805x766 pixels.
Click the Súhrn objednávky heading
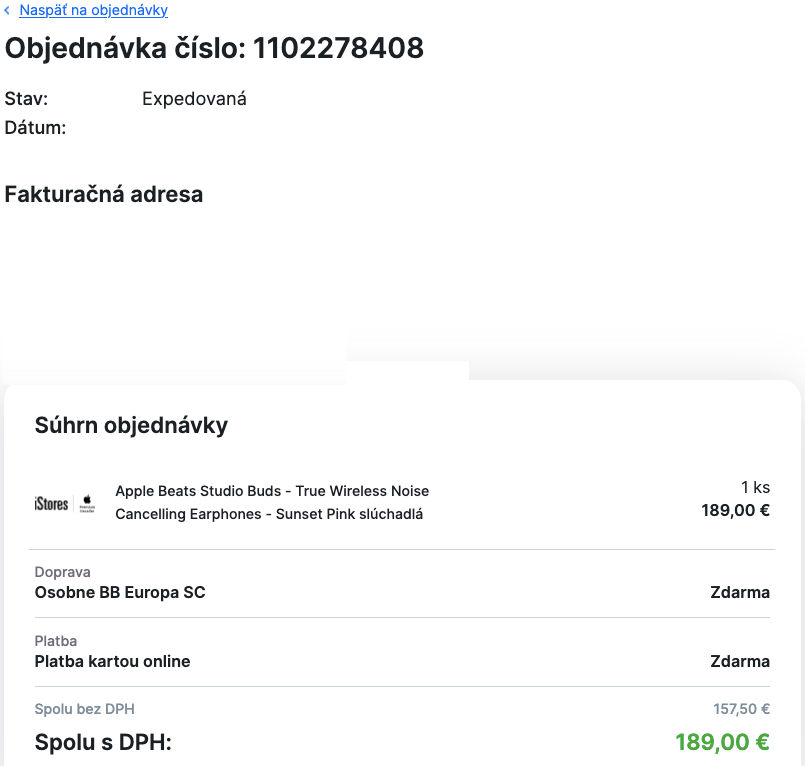coord(131,425)
